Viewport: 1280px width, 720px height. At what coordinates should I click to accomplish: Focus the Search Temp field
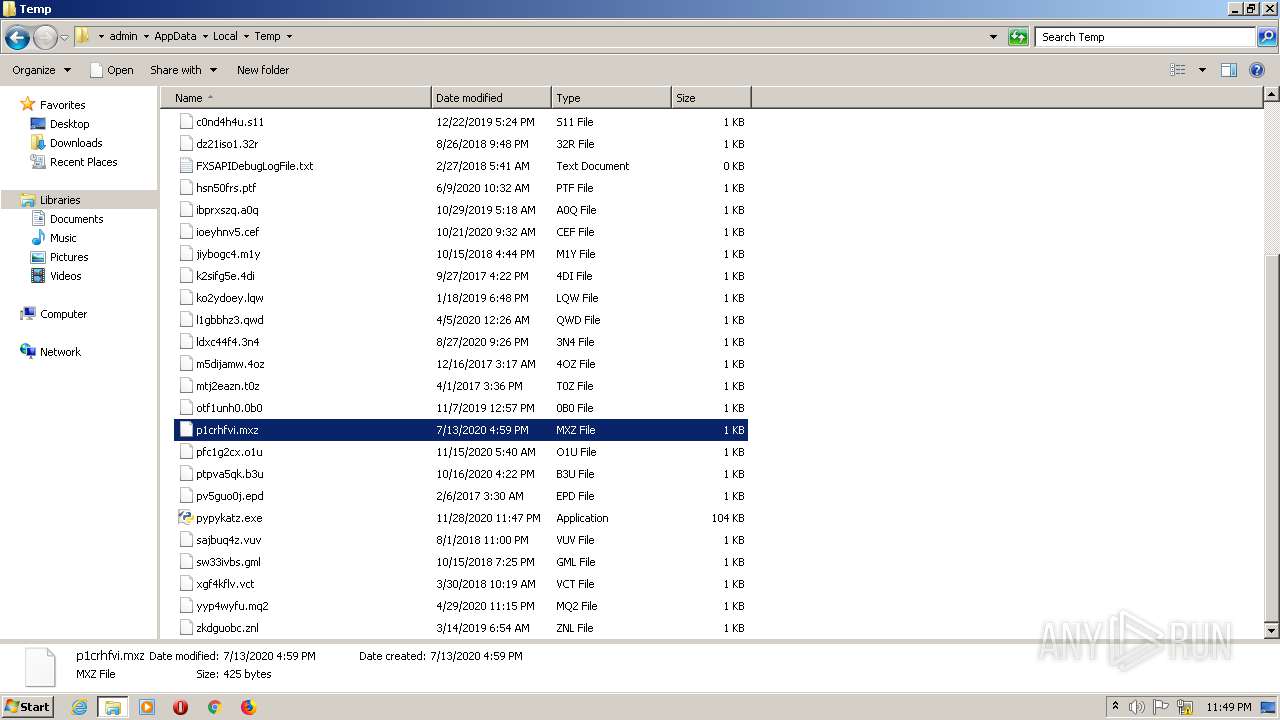tap(1145, 37)
